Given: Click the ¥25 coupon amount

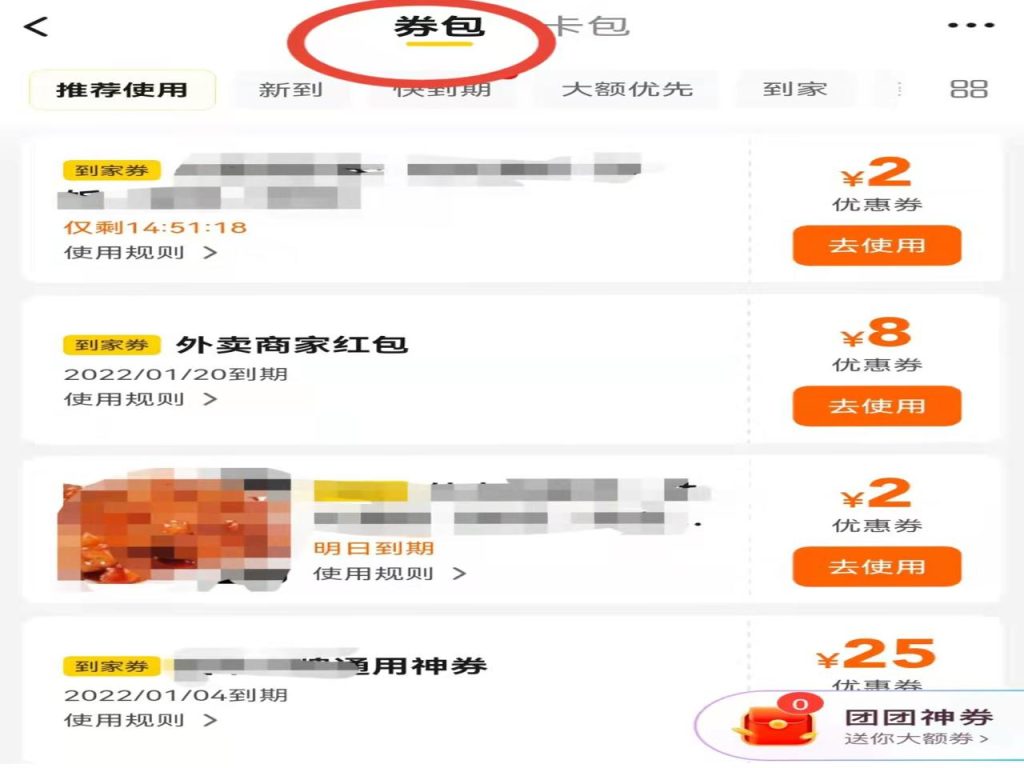Looking at the screenshot, I should [x=876, y=654].
